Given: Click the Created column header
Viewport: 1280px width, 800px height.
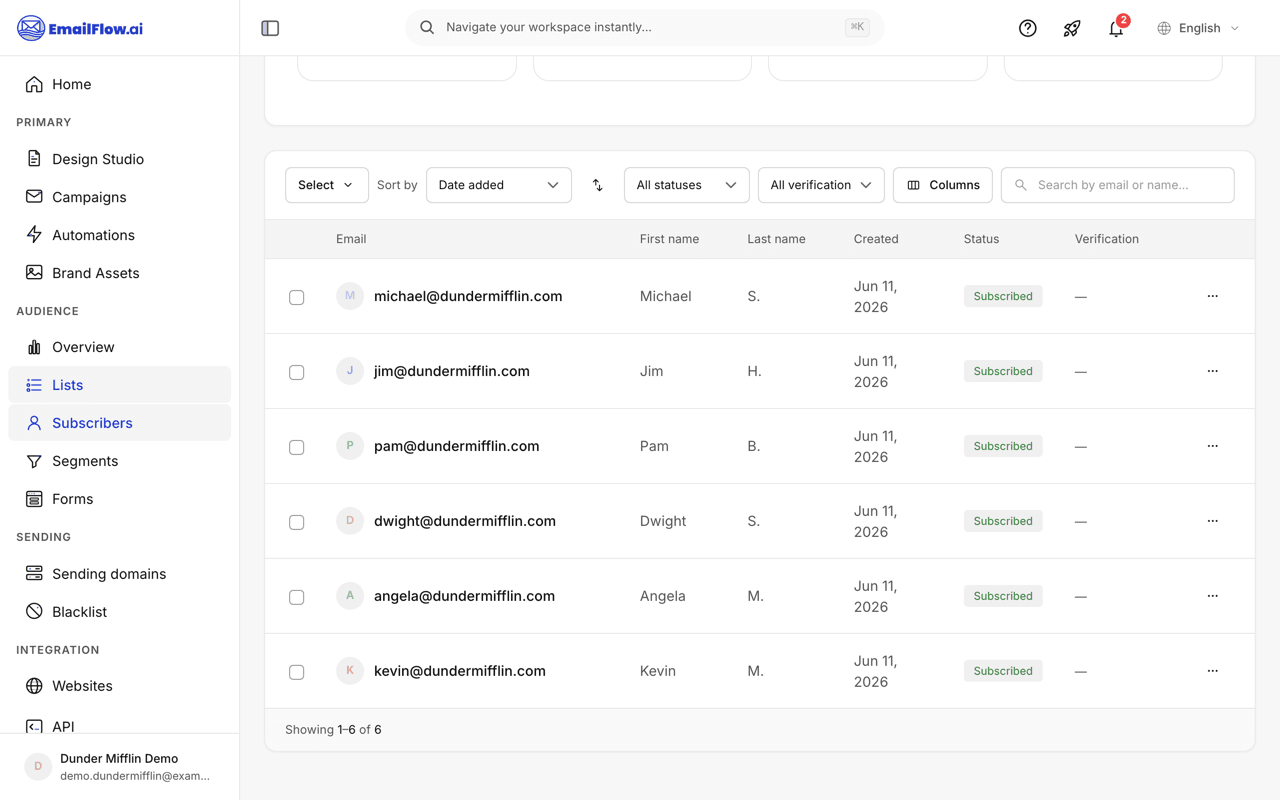Looking at the screenshot, I should 876,239.
